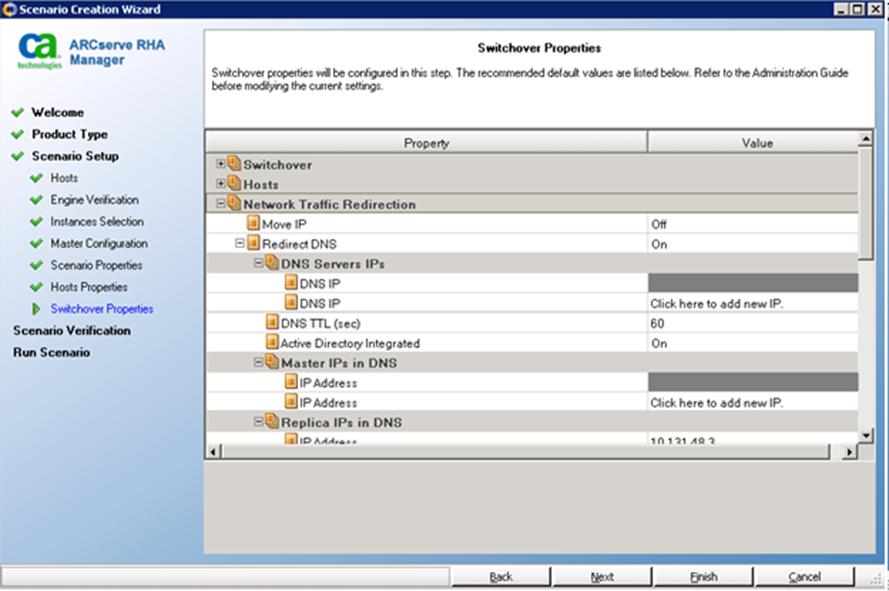Go to the Scenario Setup step
This screenshot has height=591, width=889.
[x=75, y=156]
